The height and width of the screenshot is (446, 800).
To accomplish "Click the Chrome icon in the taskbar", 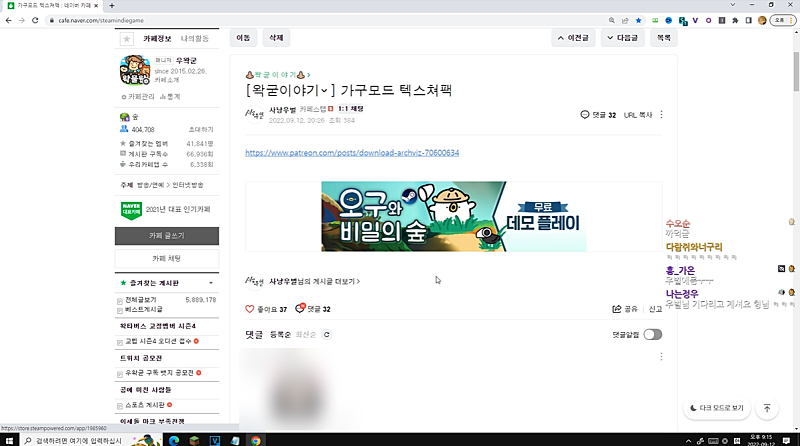I will [256, 440].
